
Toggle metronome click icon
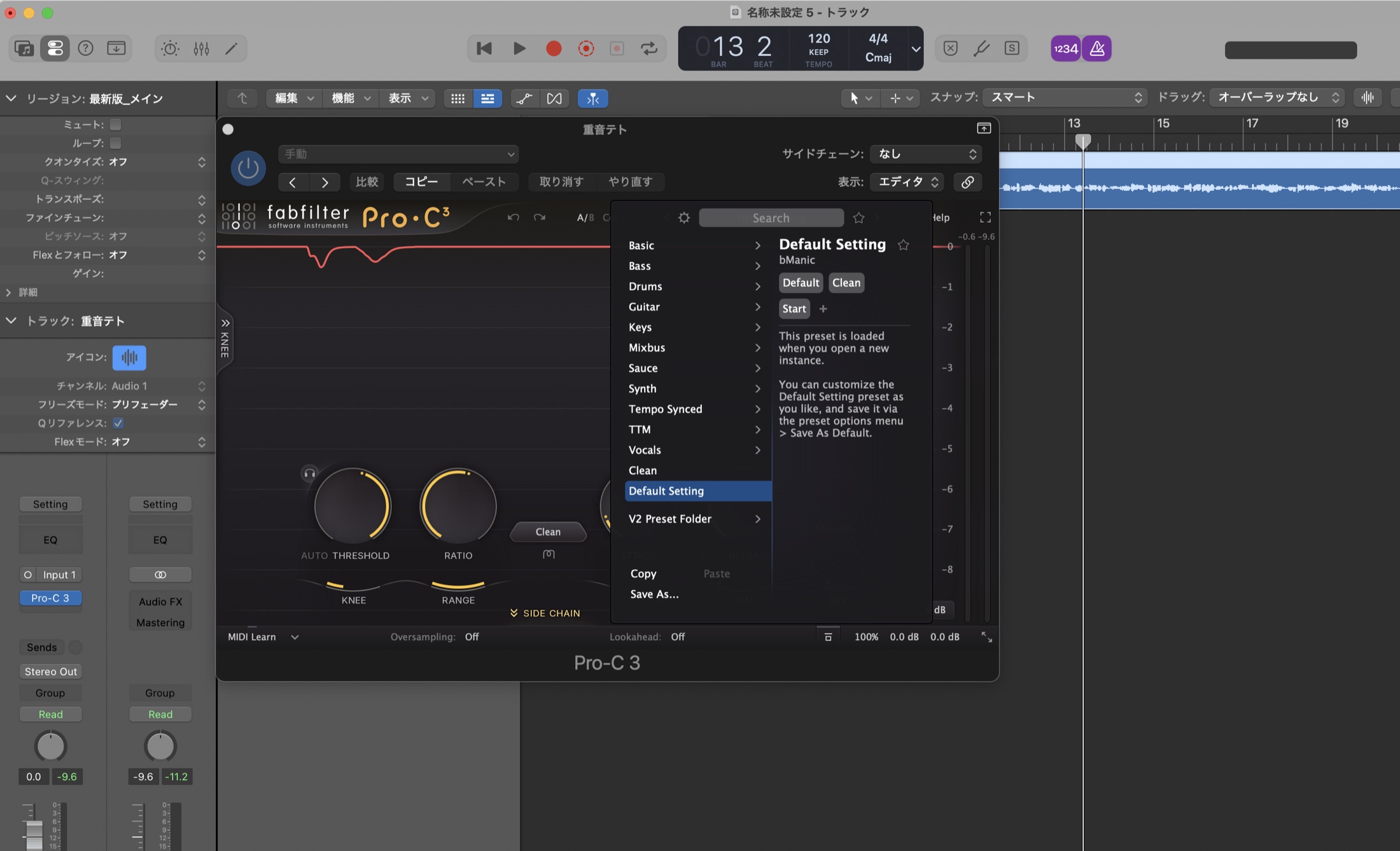(x=1097, y=48)
